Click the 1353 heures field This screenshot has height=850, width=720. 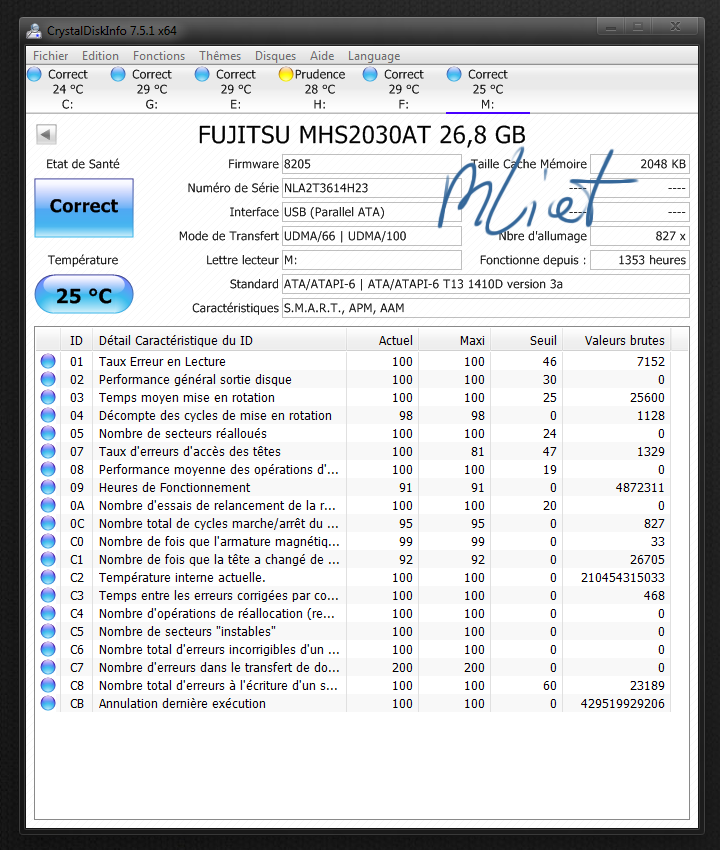coord(640,260)
